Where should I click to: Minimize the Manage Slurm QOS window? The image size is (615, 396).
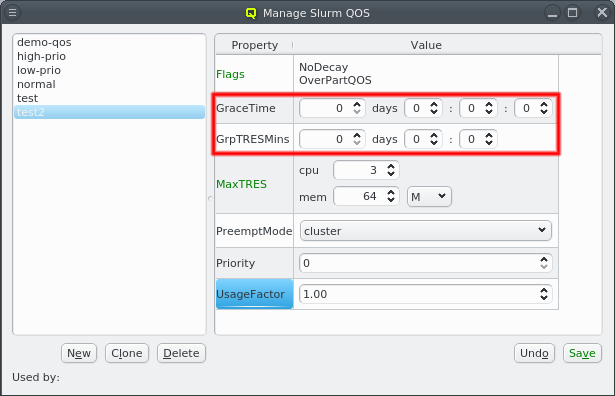tap(552, 13)
